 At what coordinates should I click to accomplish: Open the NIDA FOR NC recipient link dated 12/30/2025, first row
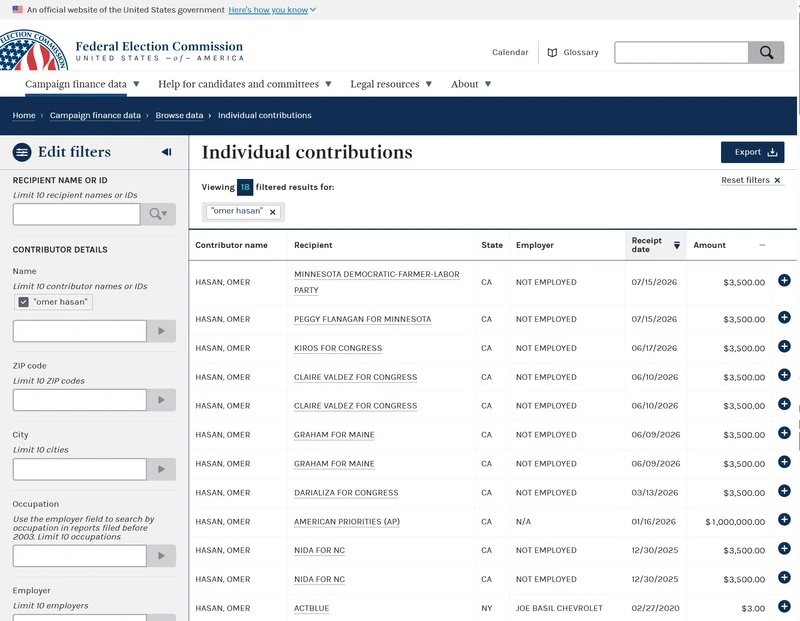pyautogui.click(x=319, y=551)
